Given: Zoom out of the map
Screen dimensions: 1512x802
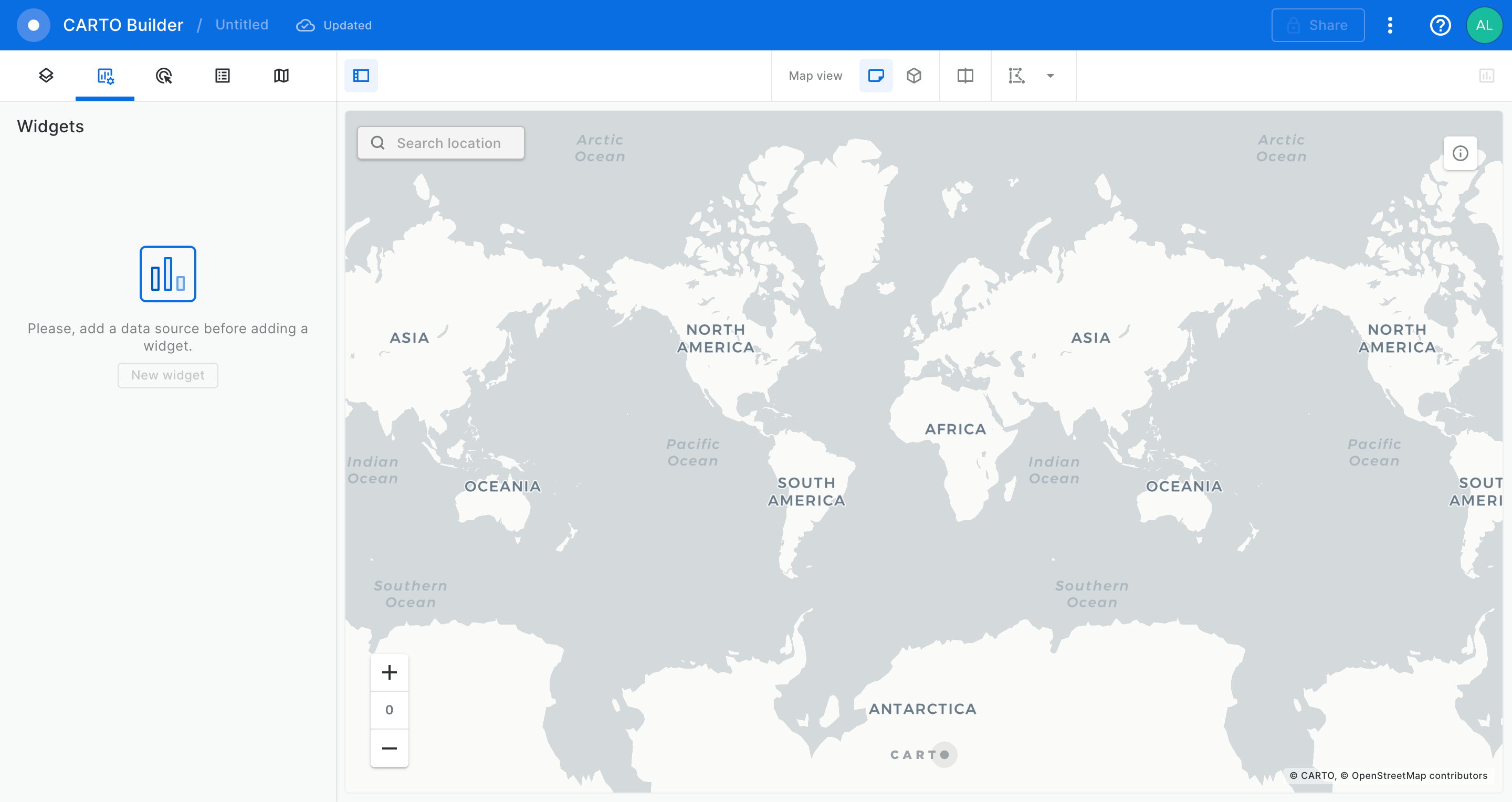Looking at the screenshot, I should (389, 748).
